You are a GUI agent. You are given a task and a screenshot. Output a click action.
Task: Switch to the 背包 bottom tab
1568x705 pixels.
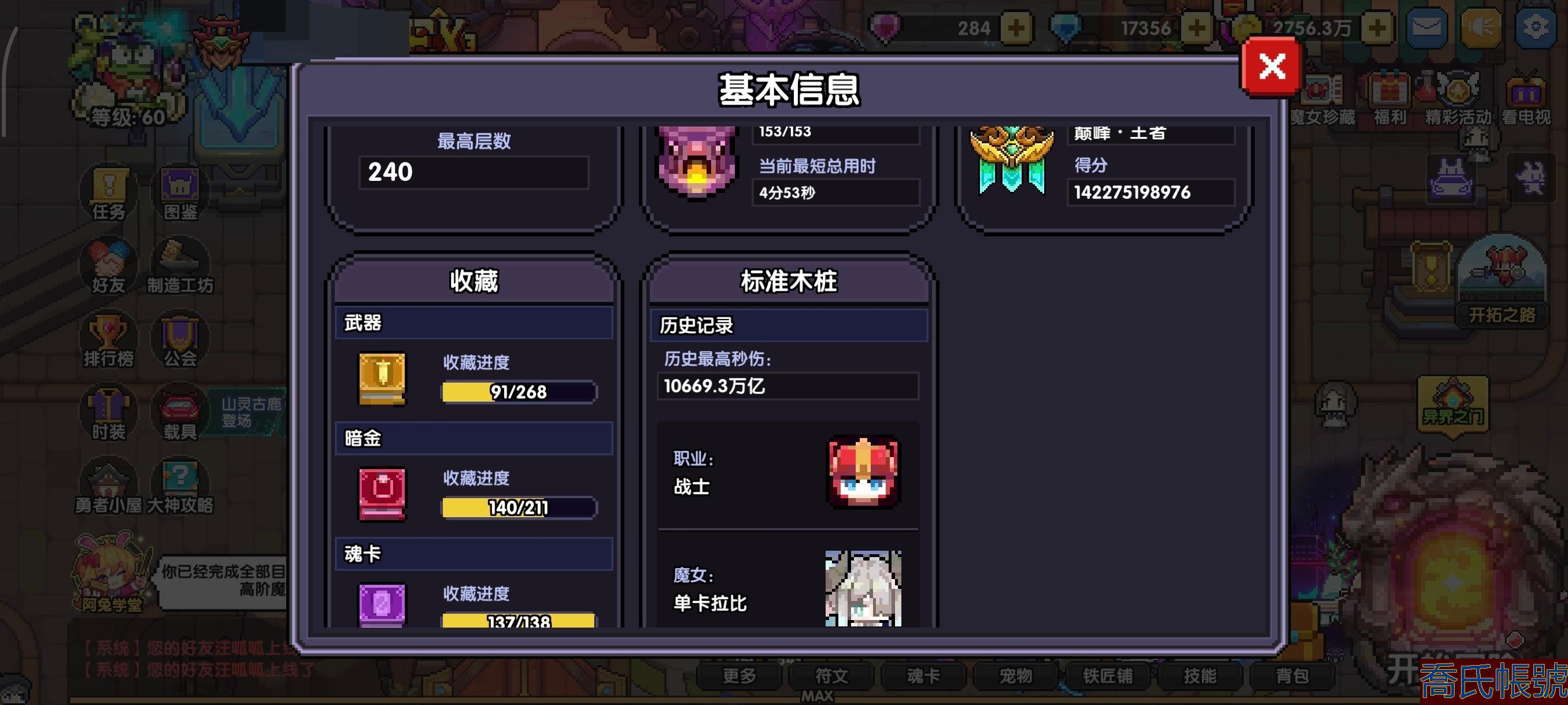(x=1291, y=675)
